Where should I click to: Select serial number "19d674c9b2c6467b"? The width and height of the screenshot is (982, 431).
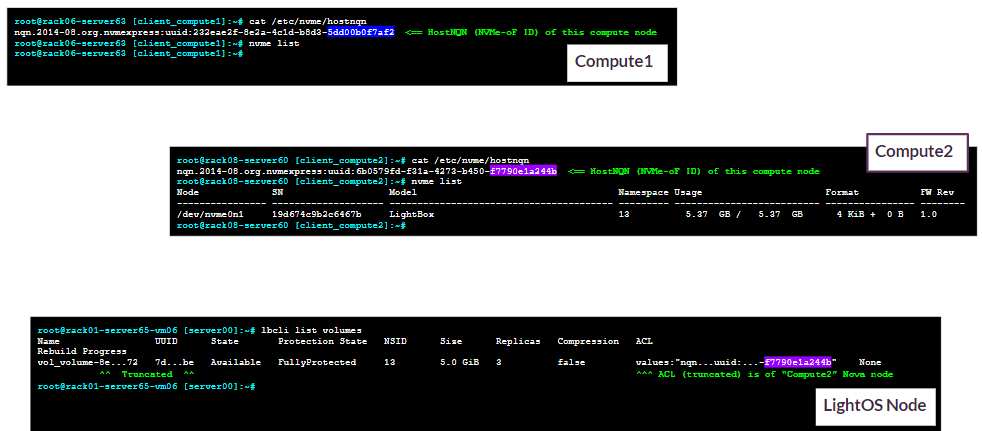[317, 214]
